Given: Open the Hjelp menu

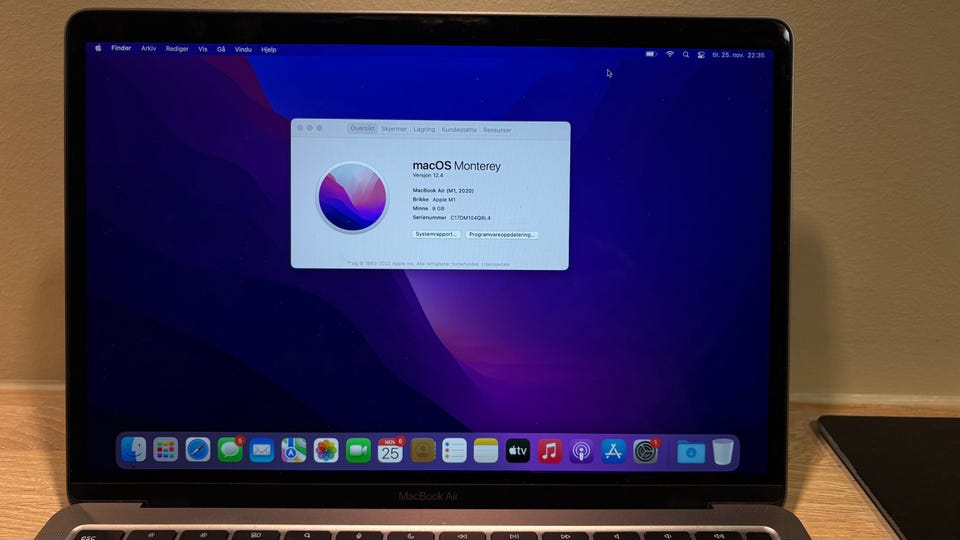Looking at the screenshot, I should tap(269, 50).
